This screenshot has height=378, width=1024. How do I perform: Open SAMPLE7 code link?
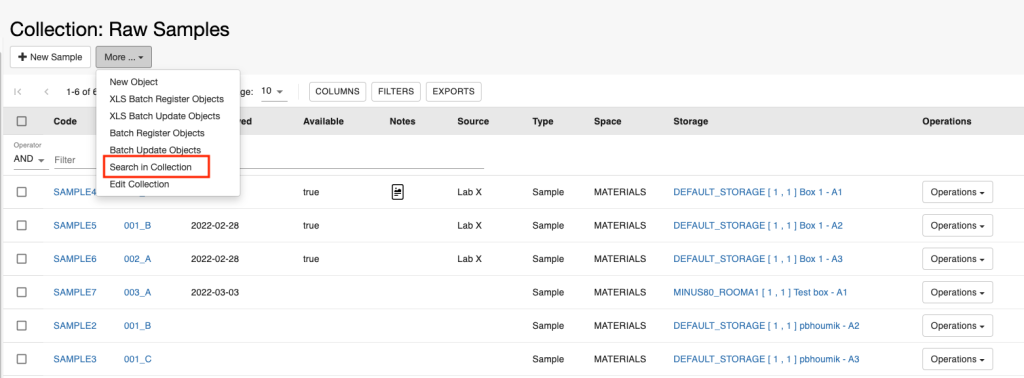[75, 292]
